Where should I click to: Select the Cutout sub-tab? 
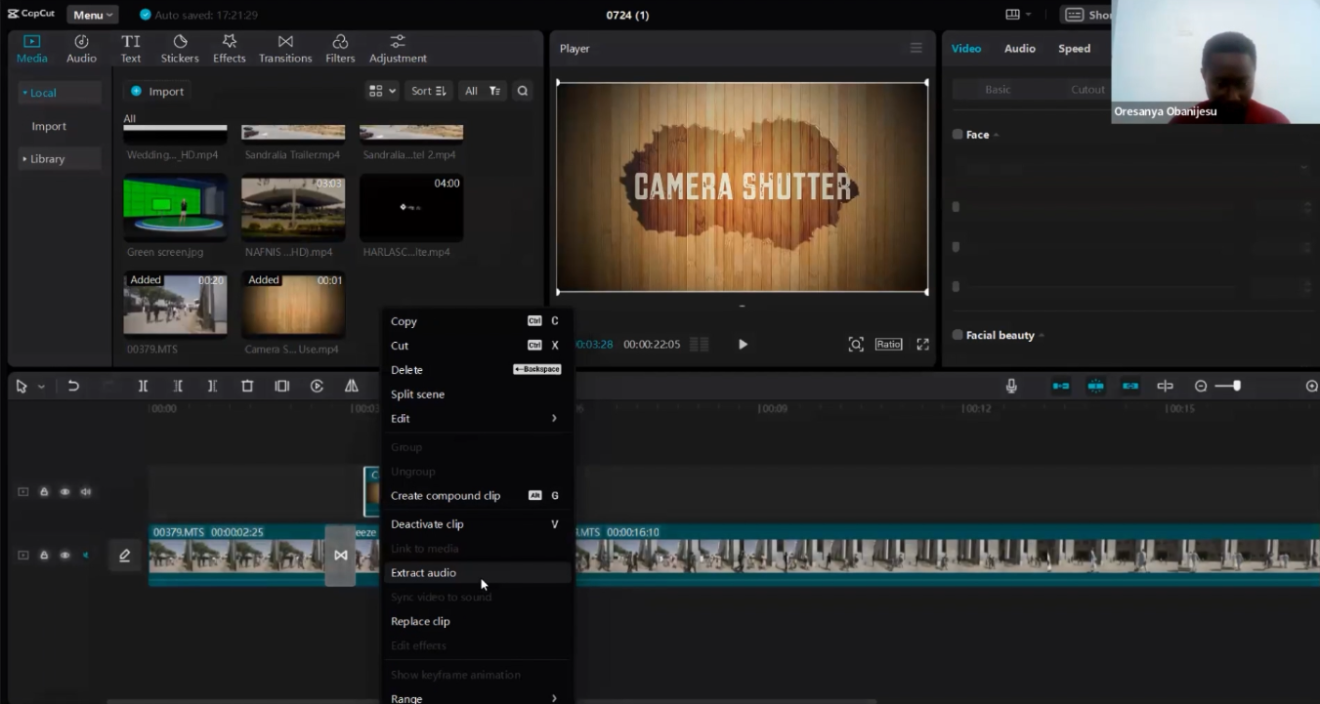pyautogui.click(x=1088, y=90)
